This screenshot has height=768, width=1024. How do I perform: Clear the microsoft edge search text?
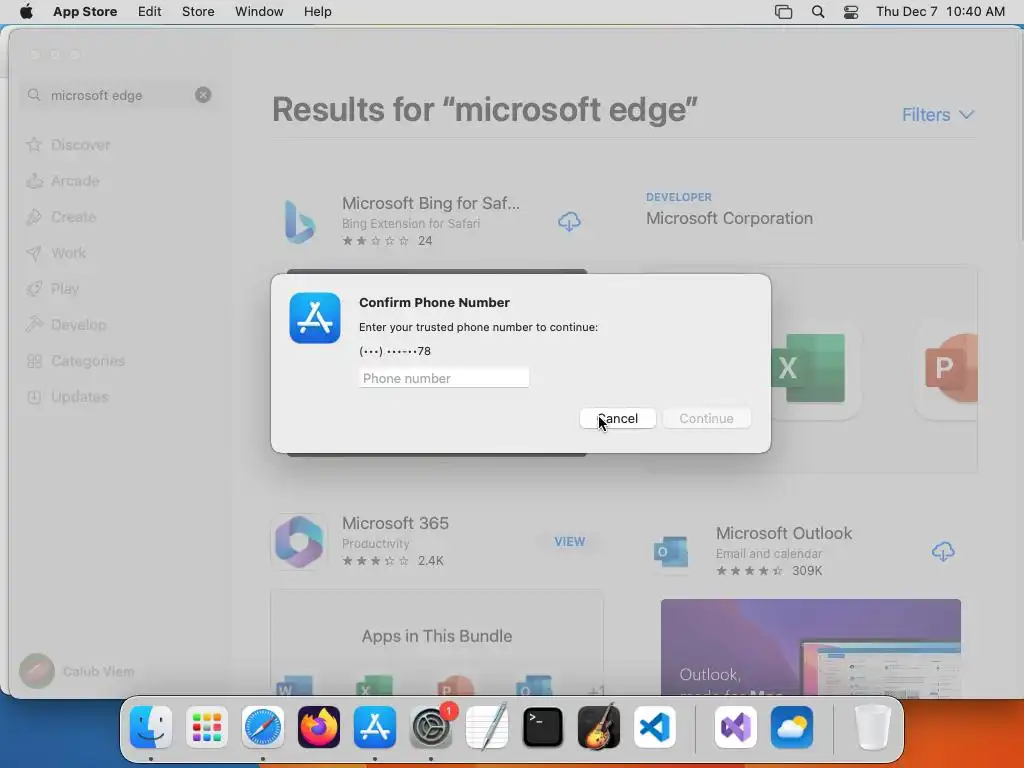point(203,95)
